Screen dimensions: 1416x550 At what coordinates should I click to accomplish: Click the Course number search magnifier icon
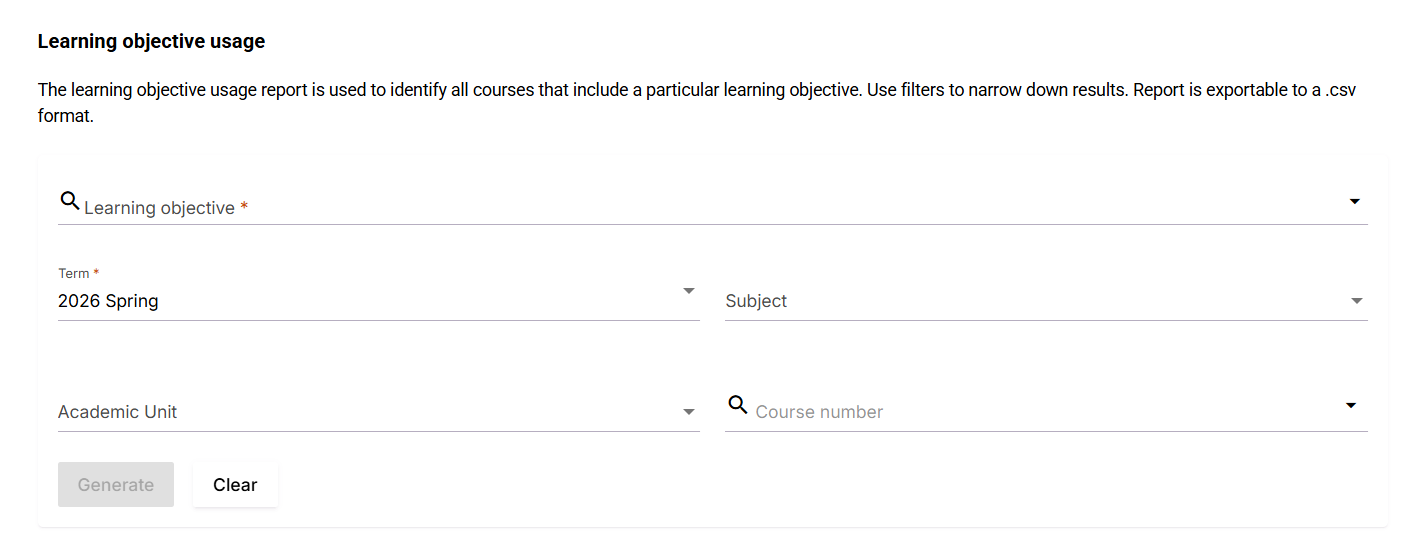[x=738, y=405]
